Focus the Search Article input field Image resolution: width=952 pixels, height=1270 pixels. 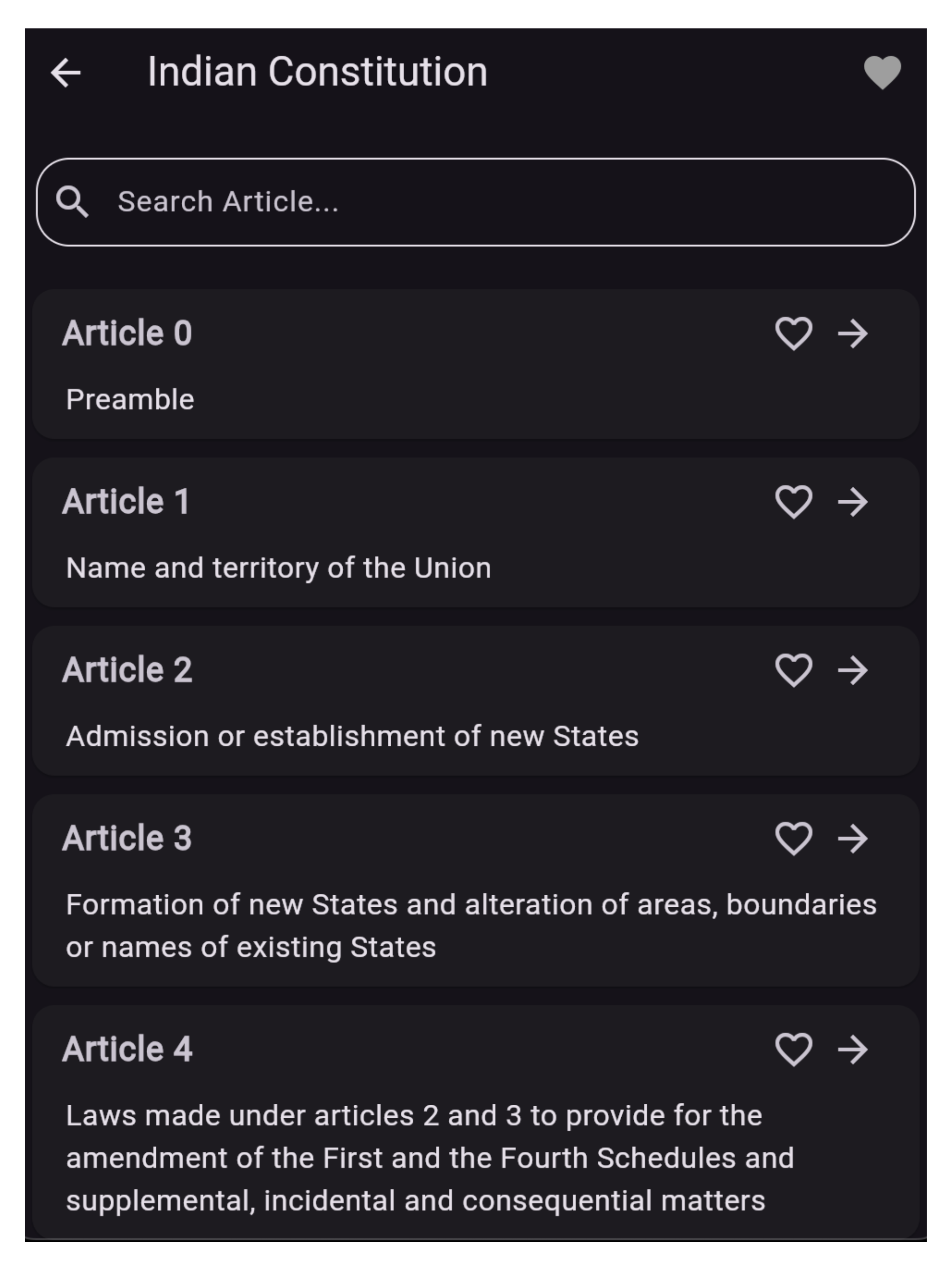(476, 202)
